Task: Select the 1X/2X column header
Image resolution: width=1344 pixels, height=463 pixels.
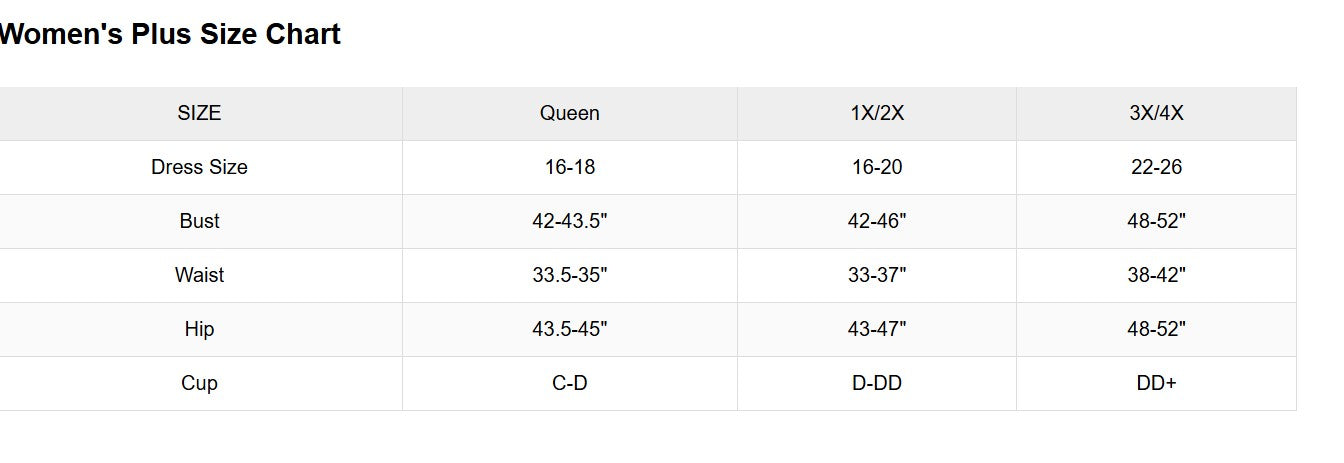Action: point(877,113)
